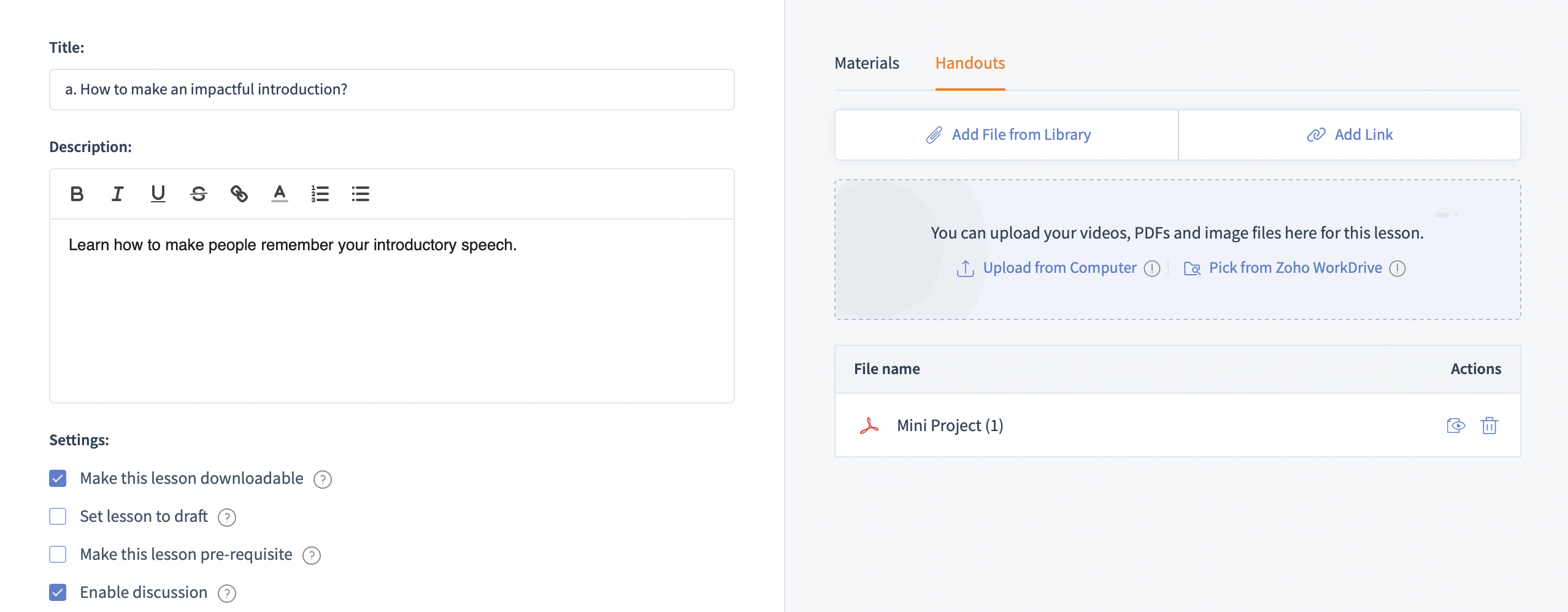Apply italic formatting in description editor
The width and height of the screenshot is (1568, 612).
pos(117,194)
